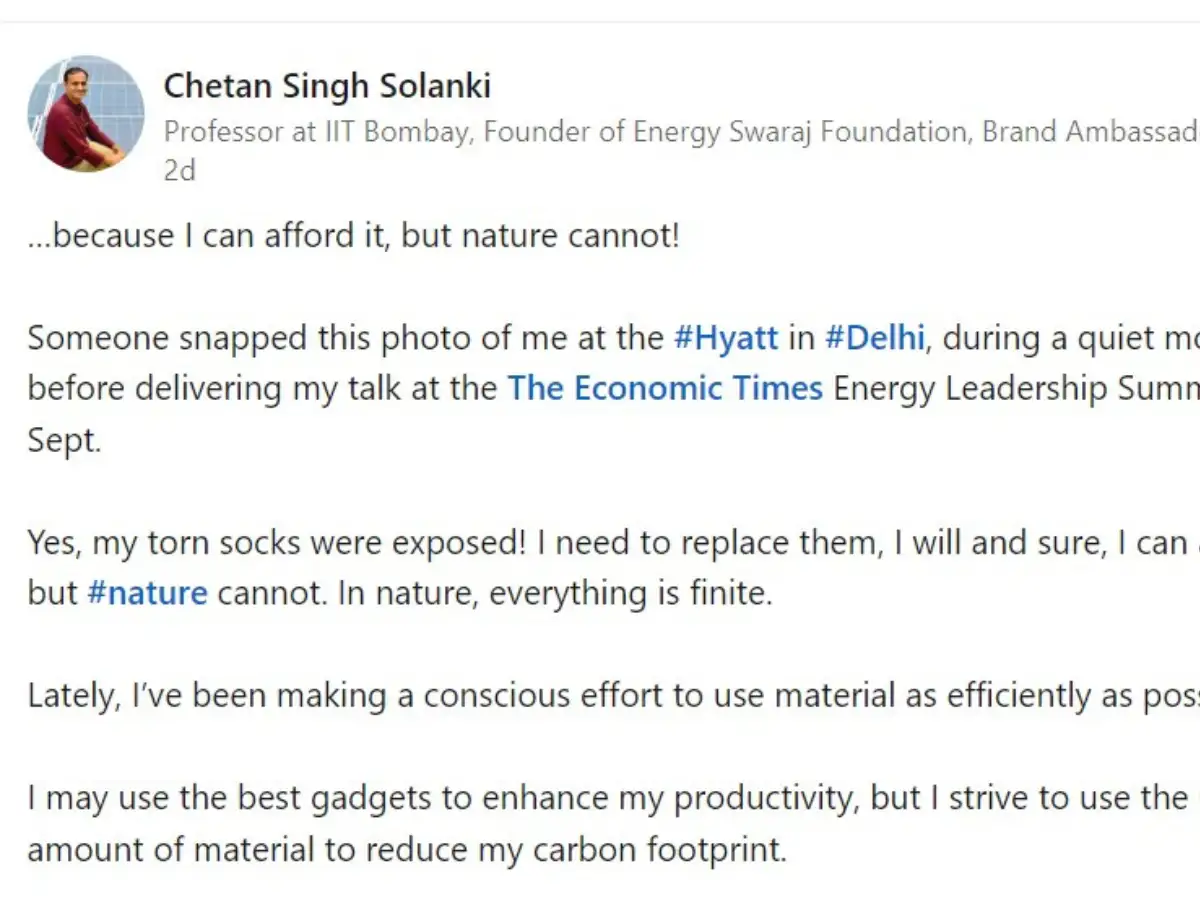The height and width of the screenshot is (900, 1200).
Task: Follow The Economic Times link
Action: coord(665,388)
